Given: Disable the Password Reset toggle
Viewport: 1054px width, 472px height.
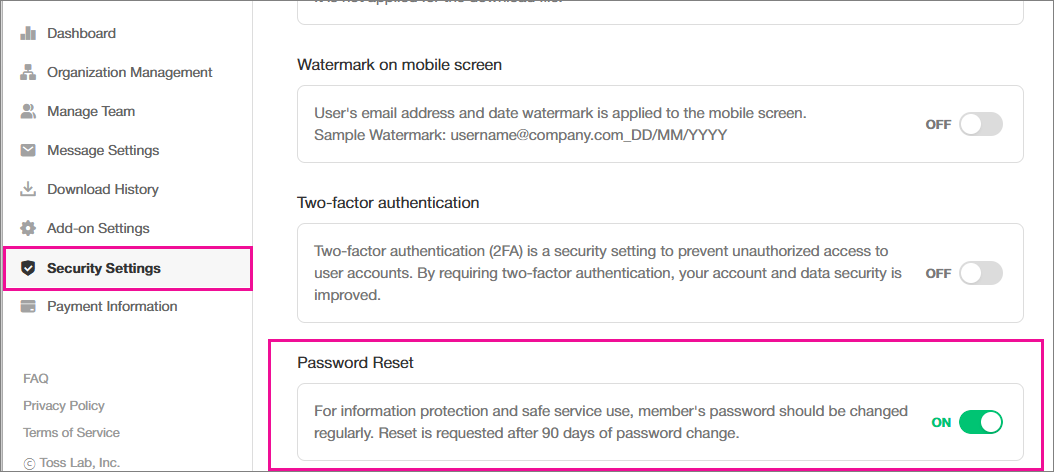Looking at the screenshot, I should pyautogui.click(x=980, y=422).
